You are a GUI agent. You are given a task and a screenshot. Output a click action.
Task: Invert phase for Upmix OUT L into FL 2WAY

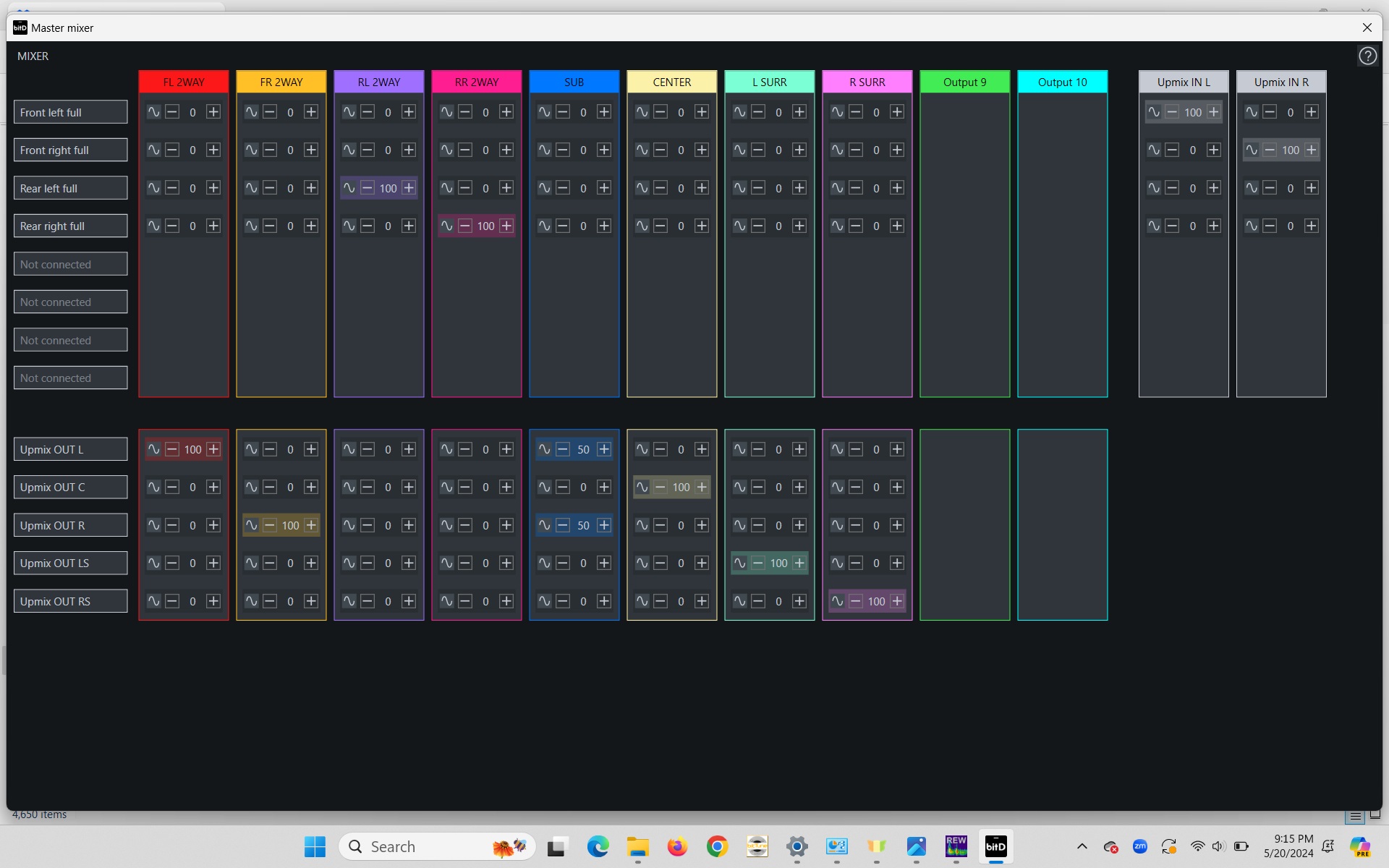(153, 449)
